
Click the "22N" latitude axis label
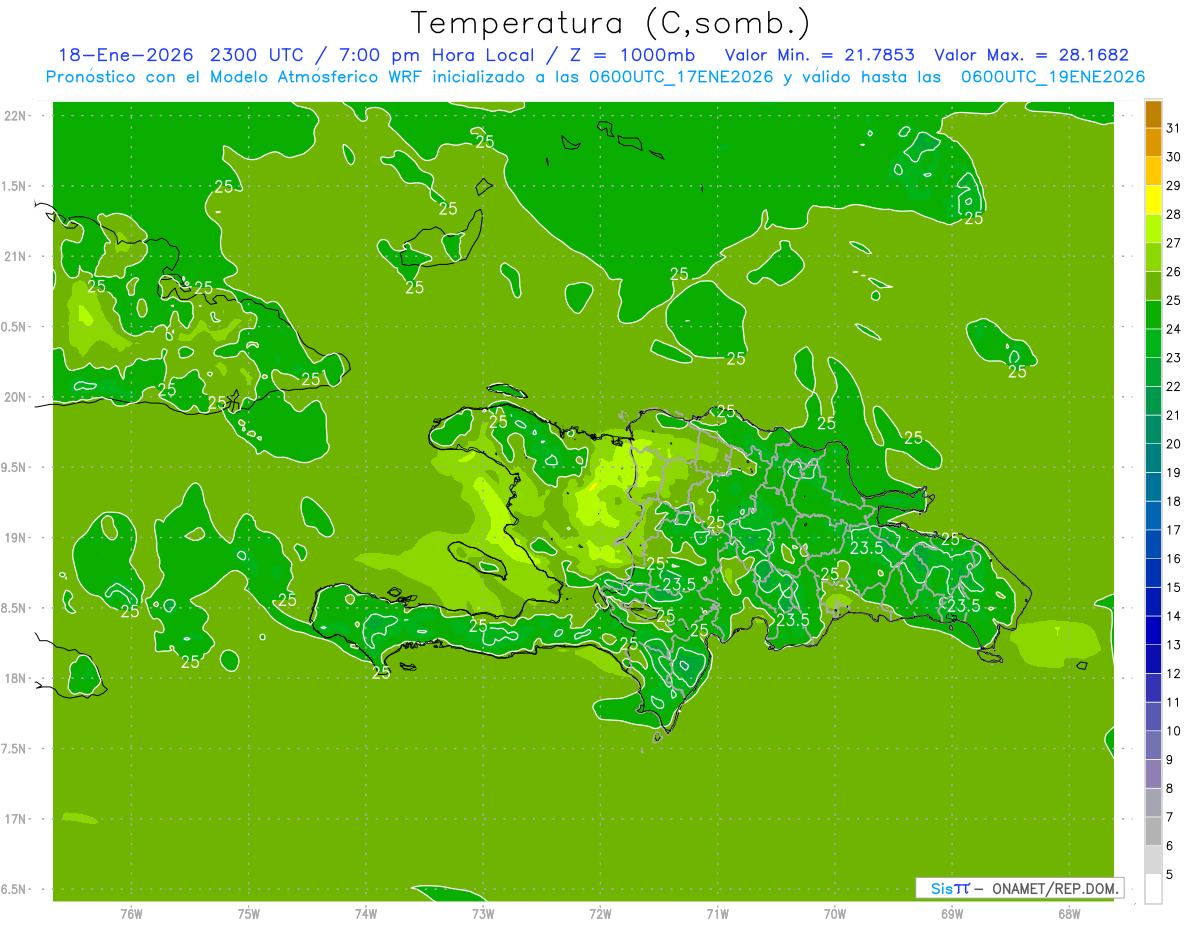(15, 116)
